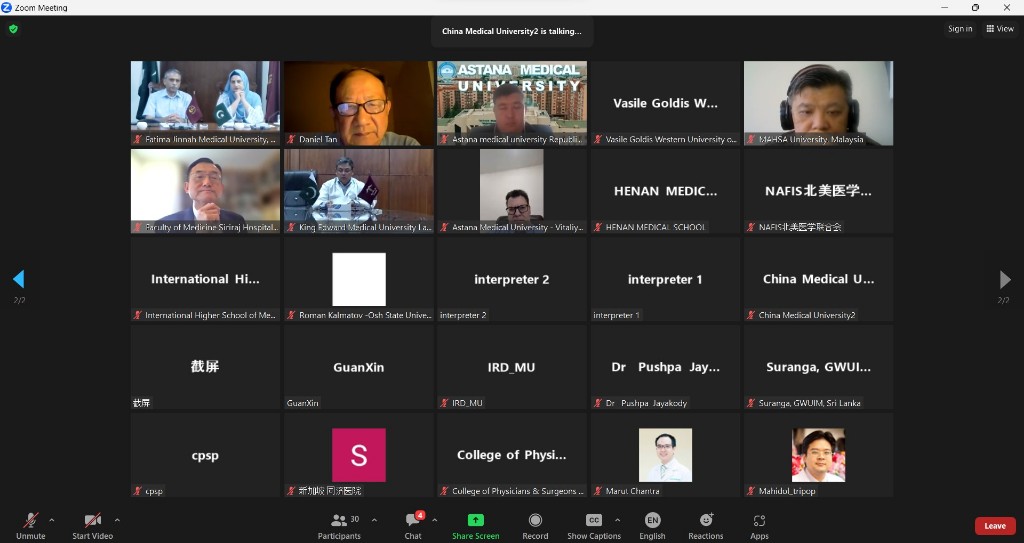
Task: Open the Apps panel
Action: point(759,526)
